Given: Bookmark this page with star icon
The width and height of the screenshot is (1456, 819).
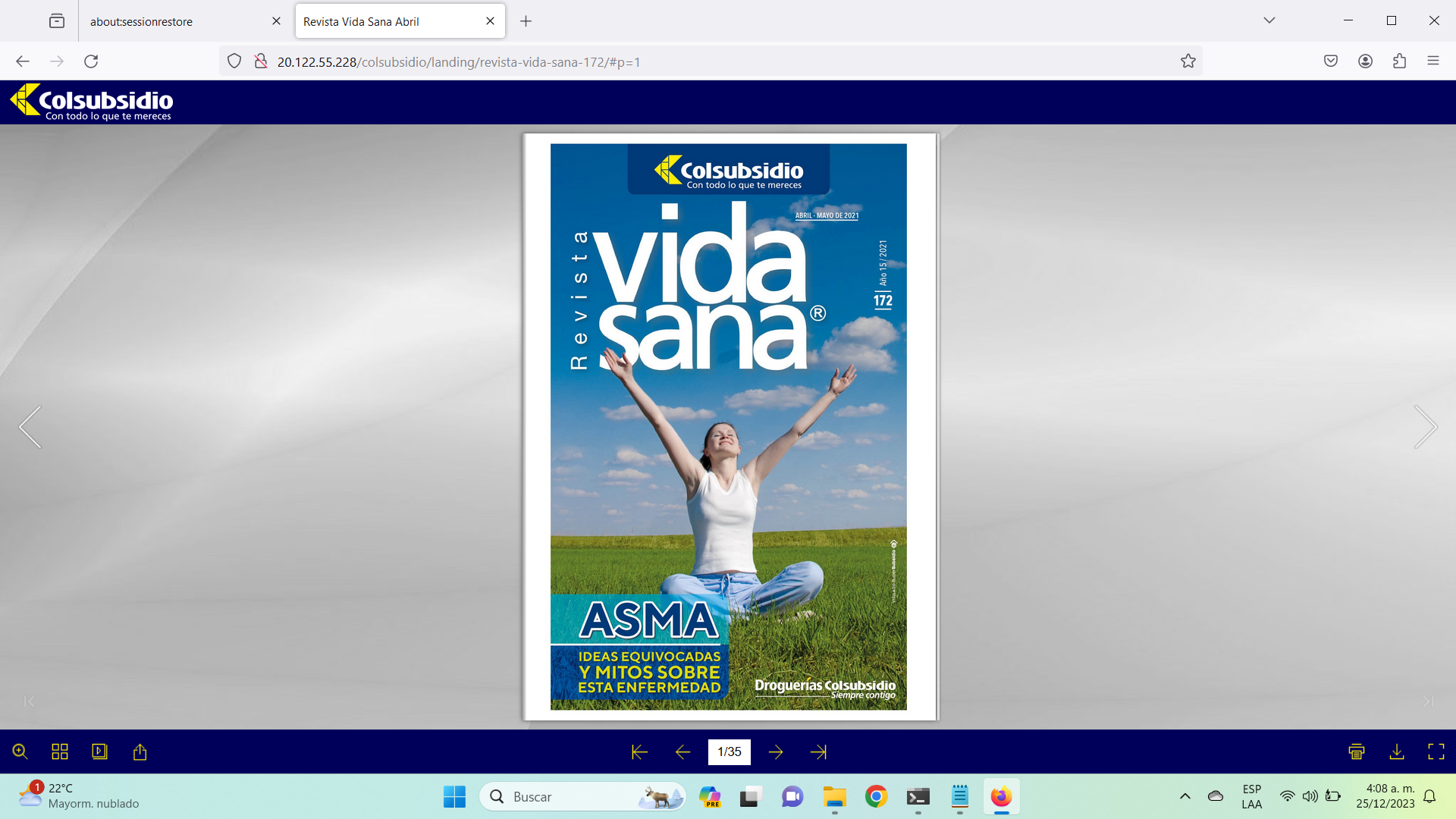Looking at the screenshot, I should (1188, 61).
